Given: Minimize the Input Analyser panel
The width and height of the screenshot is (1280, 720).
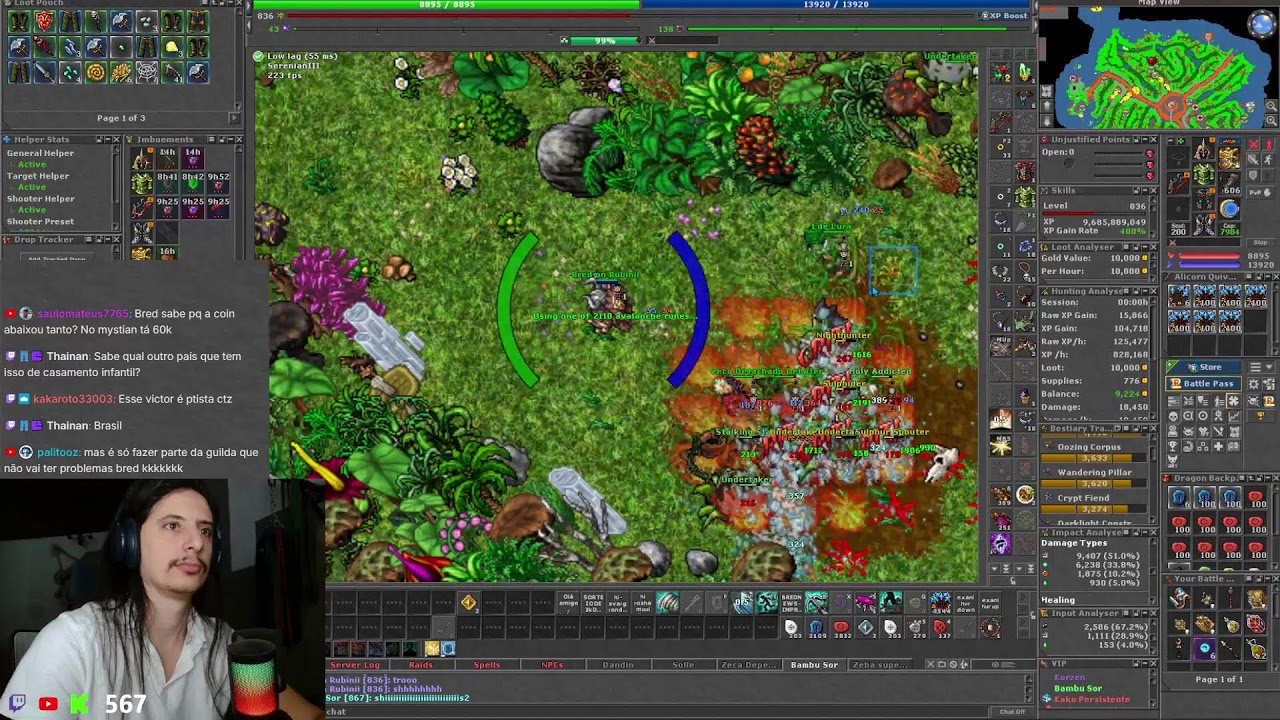Looking at the screenshot, I should point(1143,613).
